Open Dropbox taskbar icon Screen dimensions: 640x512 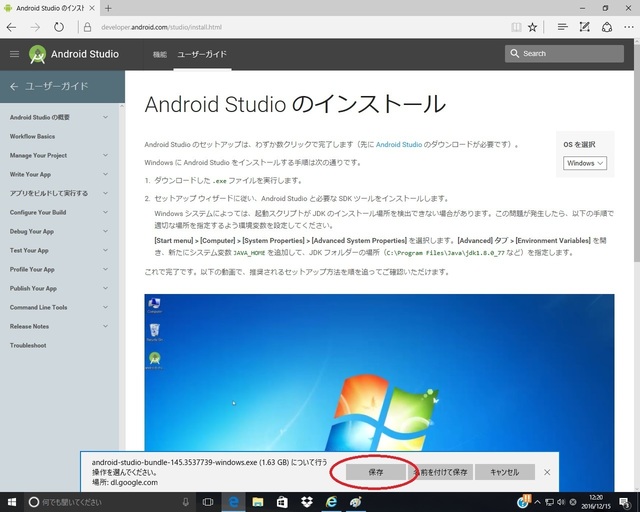(307, 502)
